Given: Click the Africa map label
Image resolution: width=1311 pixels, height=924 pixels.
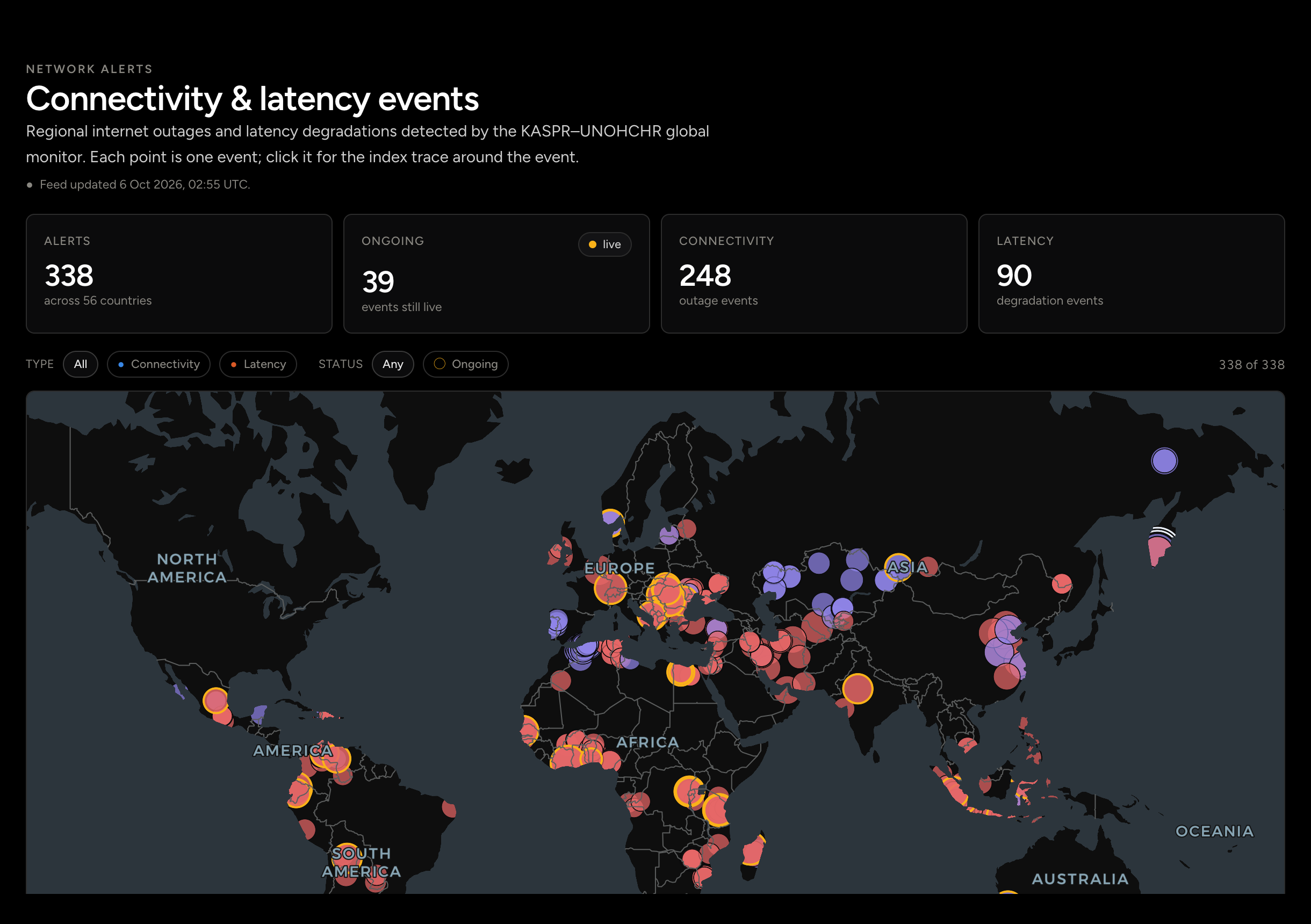Looking at the screenshot, I should pyautogui.click(x=647, y=742).
